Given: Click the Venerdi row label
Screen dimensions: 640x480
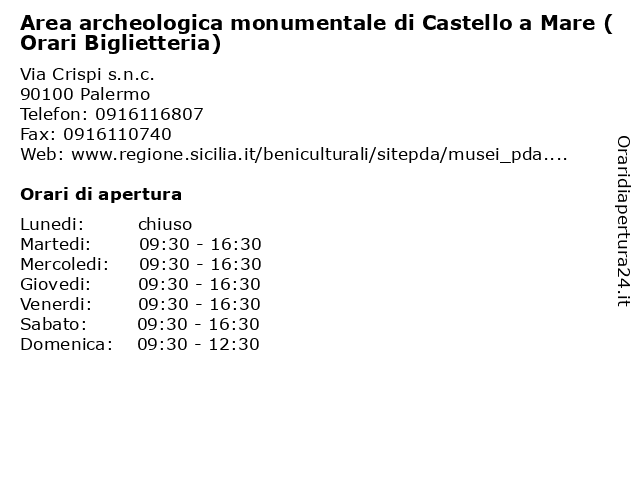Looking at the screenshot, I should 56,304.
